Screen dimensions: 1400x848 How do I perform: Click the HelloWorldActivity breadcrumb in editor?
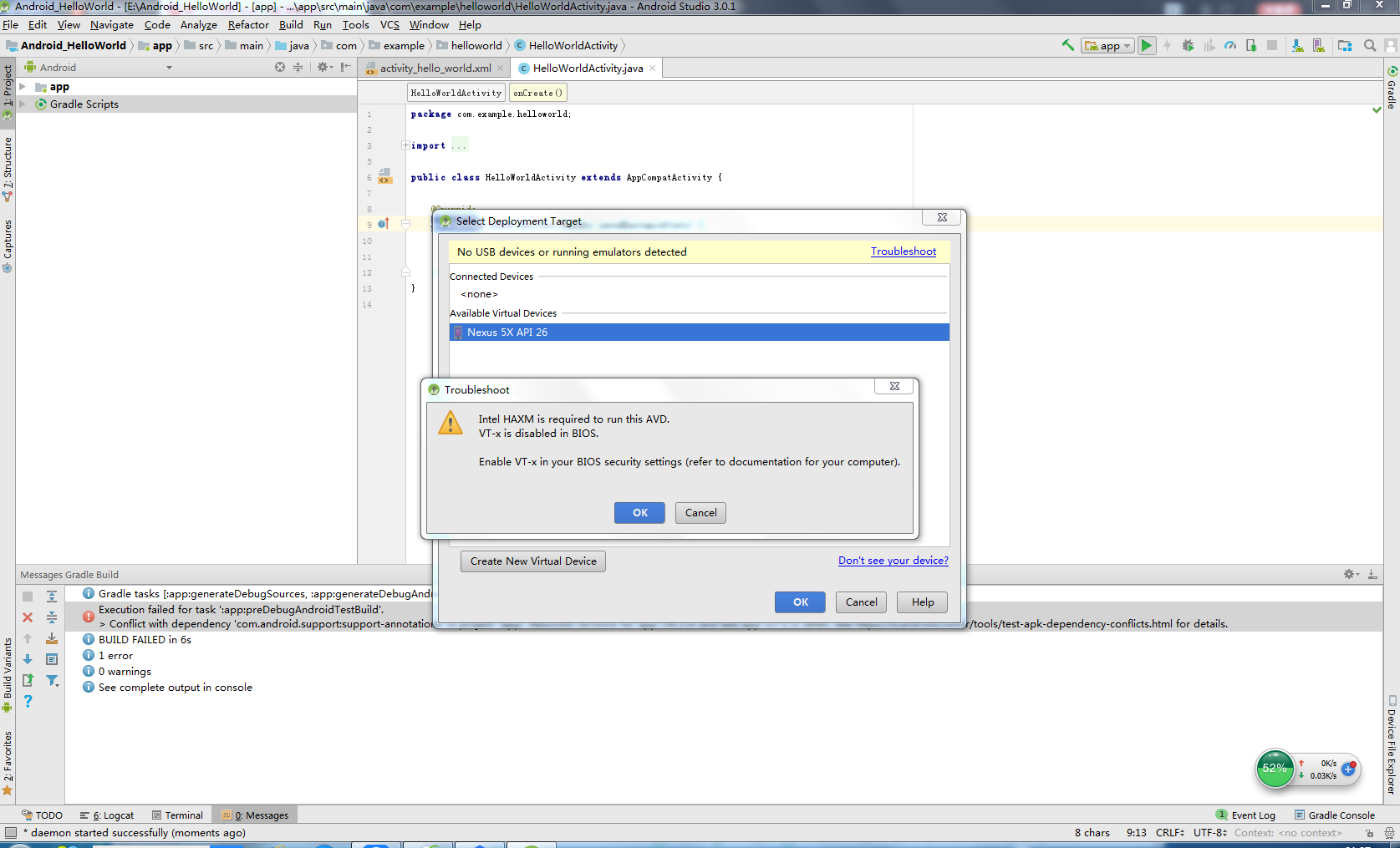click(x=456, y=93)
